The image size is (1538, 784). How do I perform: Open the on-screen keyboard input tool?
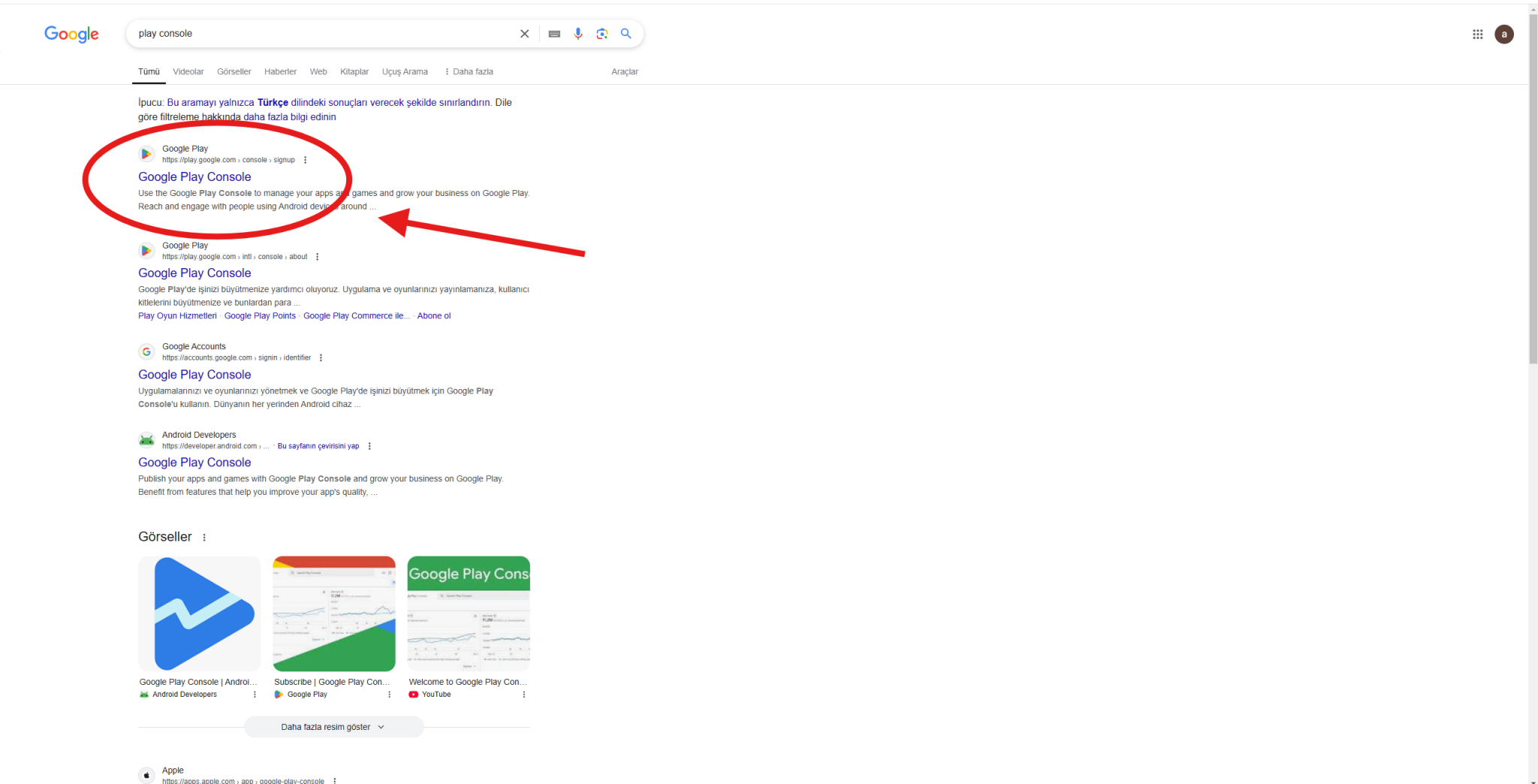click(554, 34)
